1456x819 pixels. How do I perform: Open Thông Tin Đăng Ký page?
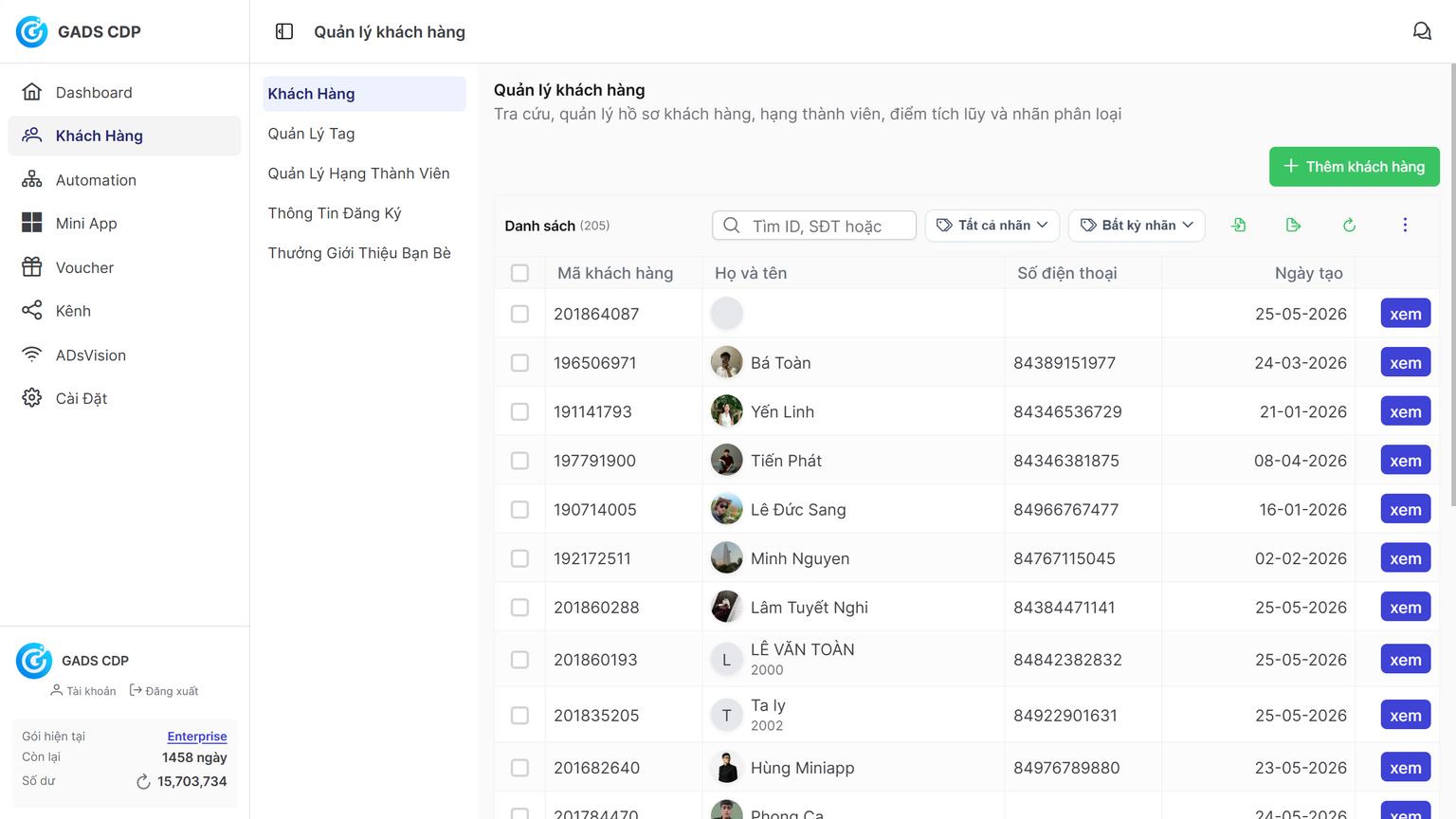tap(364, 213)
